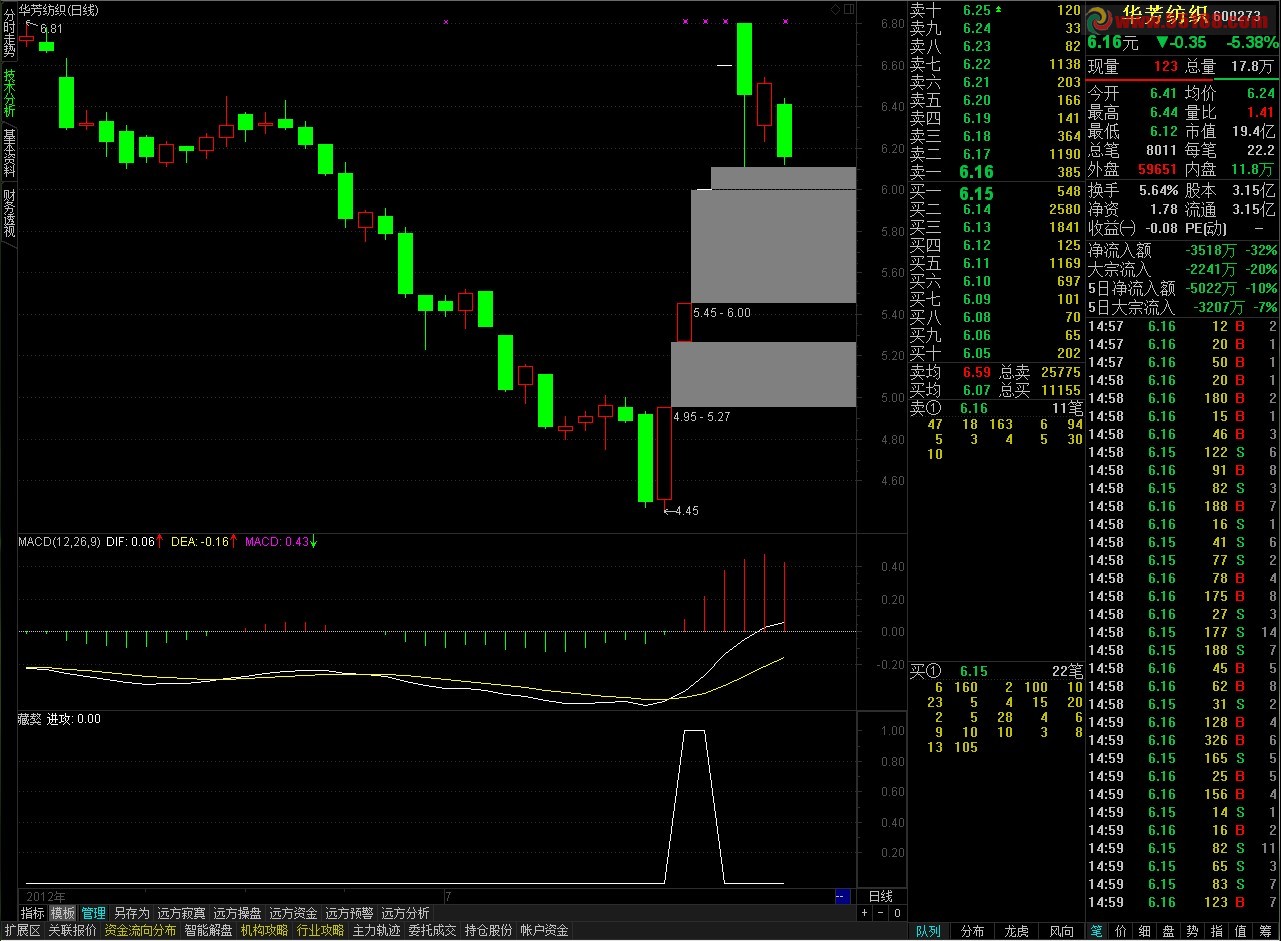The width and height of the screenshot is (1281, 941).
Task: Select the 远方寂寞 template
Action: [x=181, y=913]
